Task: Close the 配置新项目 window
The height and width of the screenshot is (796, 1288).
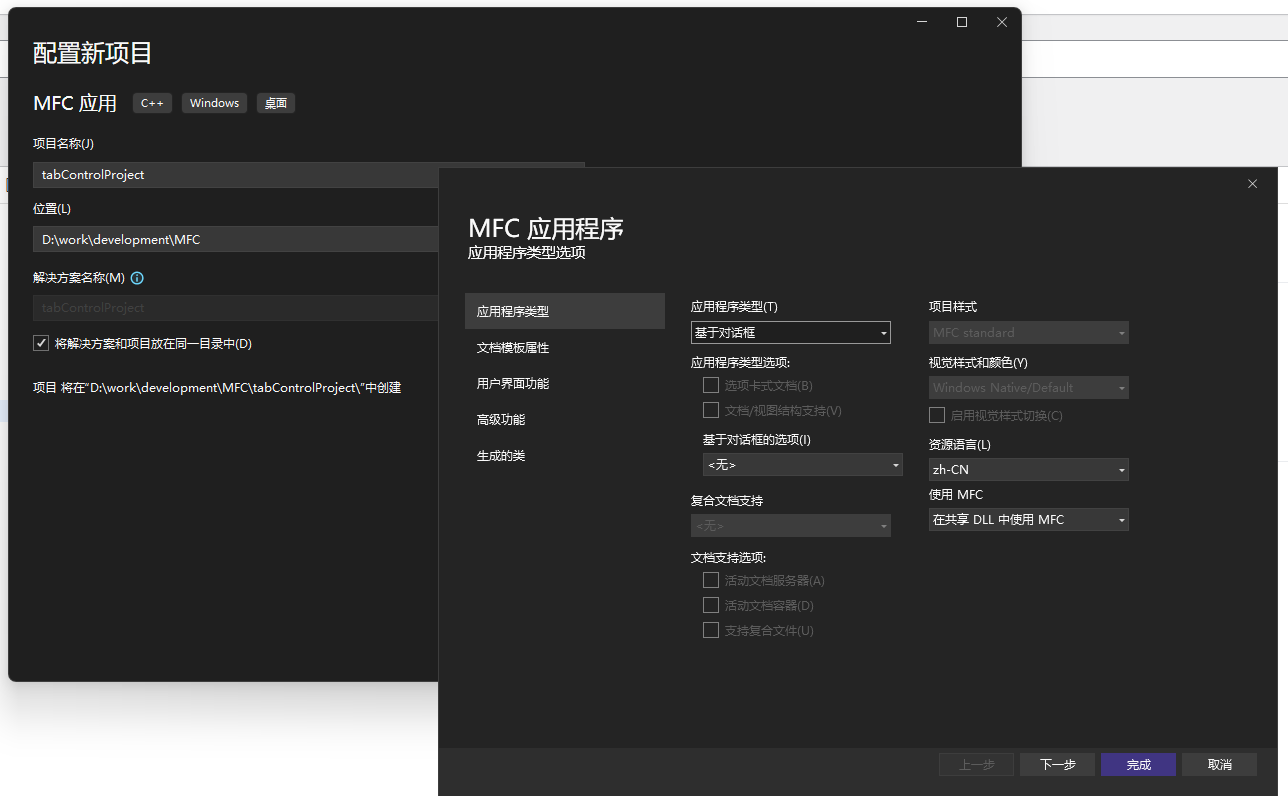Action: (x=1001, y=22)
